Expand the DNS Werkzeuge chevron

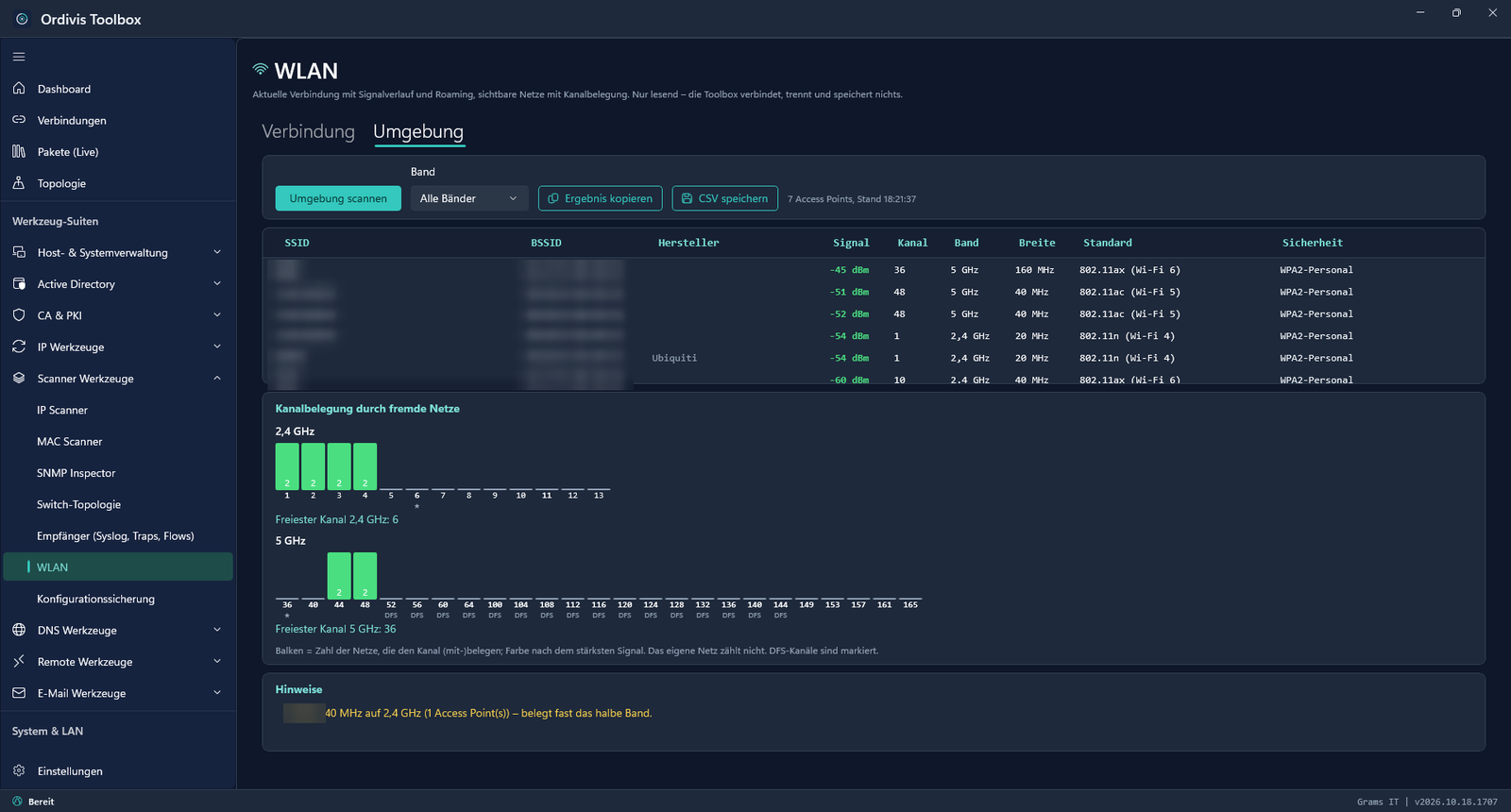[x=217, y=630]
